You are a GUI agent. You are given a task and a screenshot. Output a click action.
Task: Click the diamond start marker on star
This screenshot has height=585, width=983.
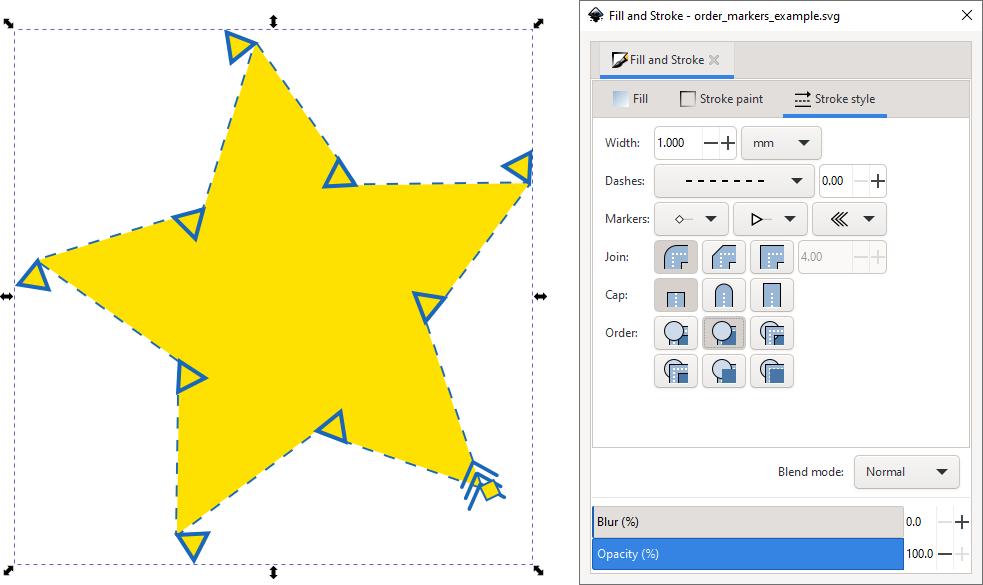point(488,489)
